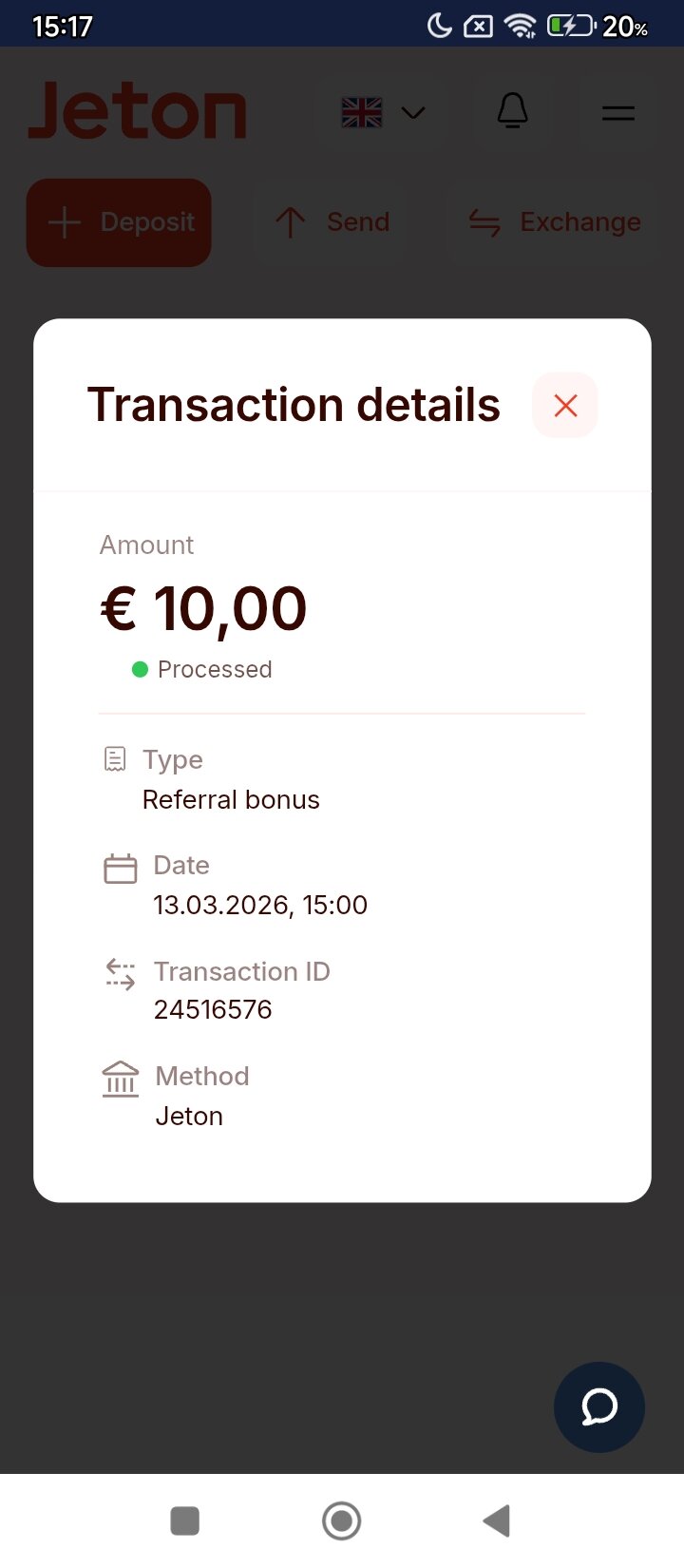
Task: Open the live chat bubble
Action: coord(599,1407)
